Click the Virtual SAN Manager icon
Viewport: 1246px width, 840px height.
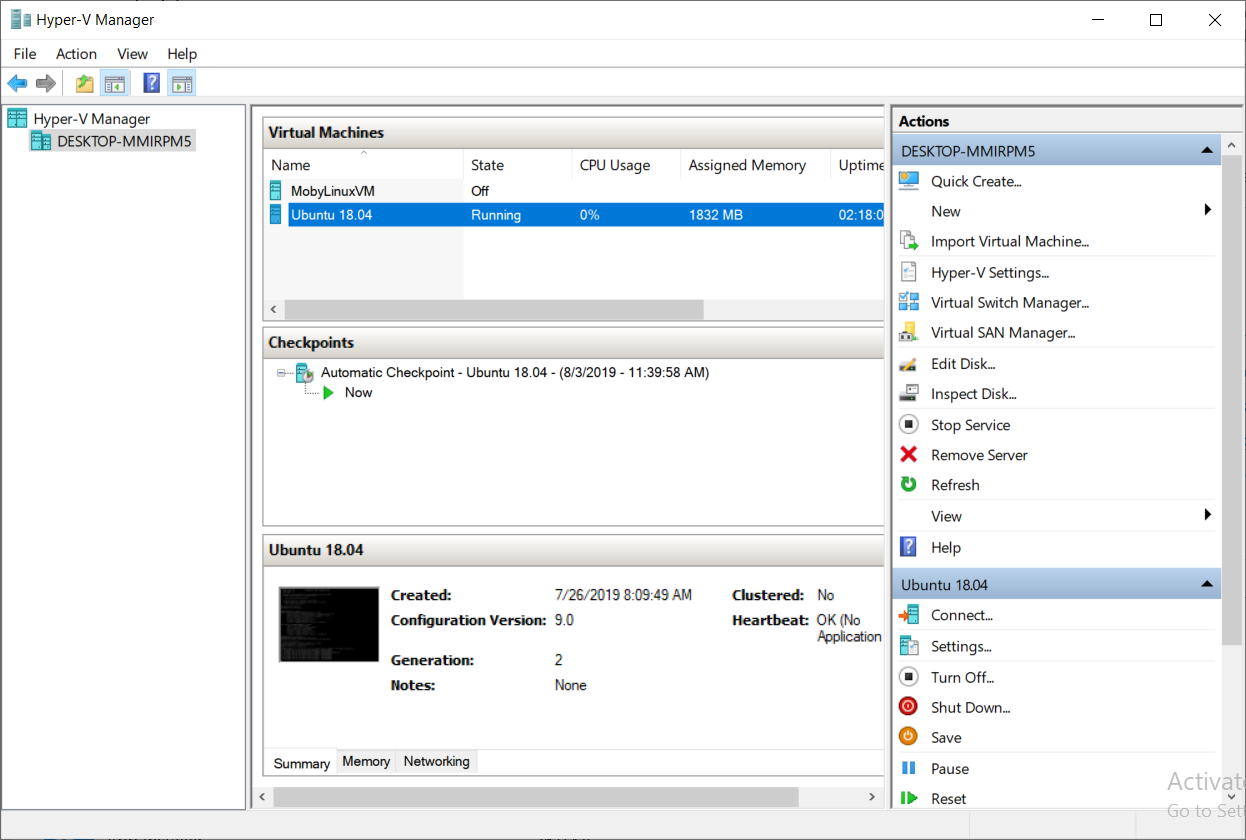(909, 332)
